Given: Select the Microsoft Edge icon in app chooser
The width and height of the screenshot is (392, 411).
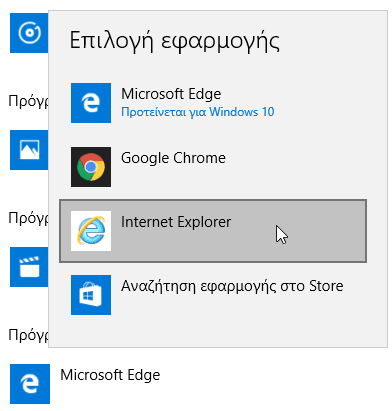Looking at the screenshot, I should 91,103.
